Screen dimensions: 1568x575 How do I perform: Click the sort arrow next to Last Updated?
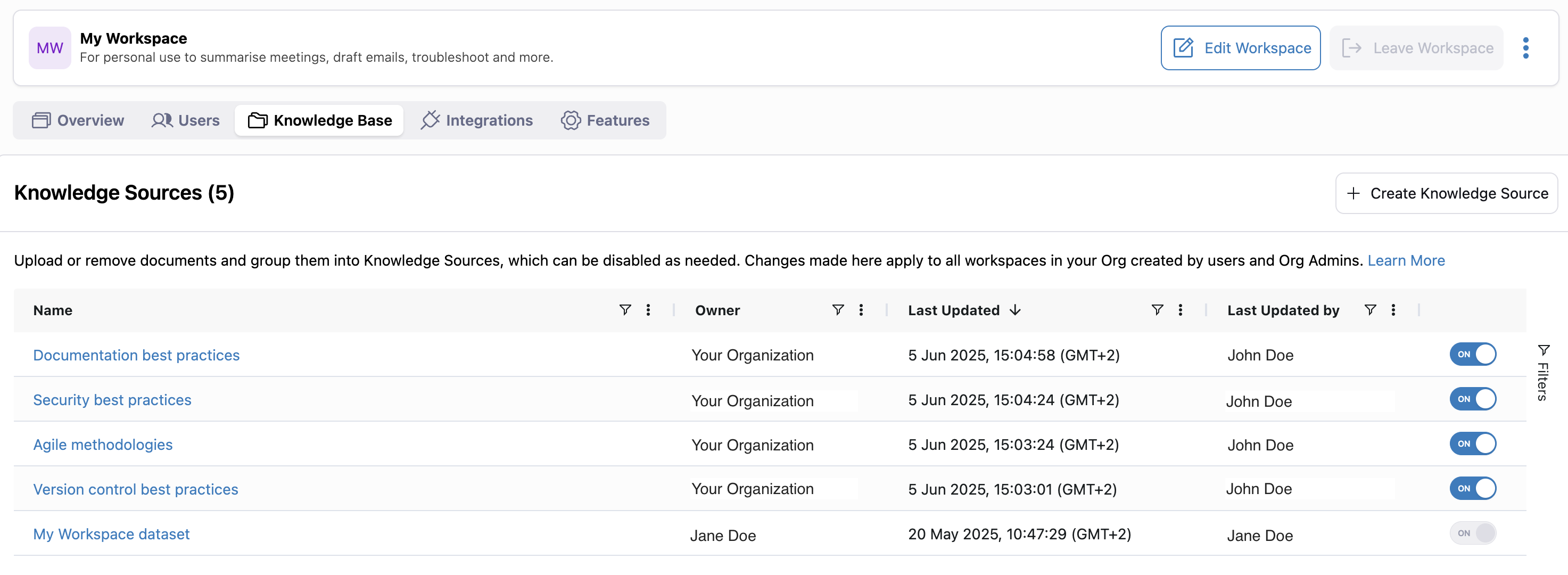(x=1014, y=310)
